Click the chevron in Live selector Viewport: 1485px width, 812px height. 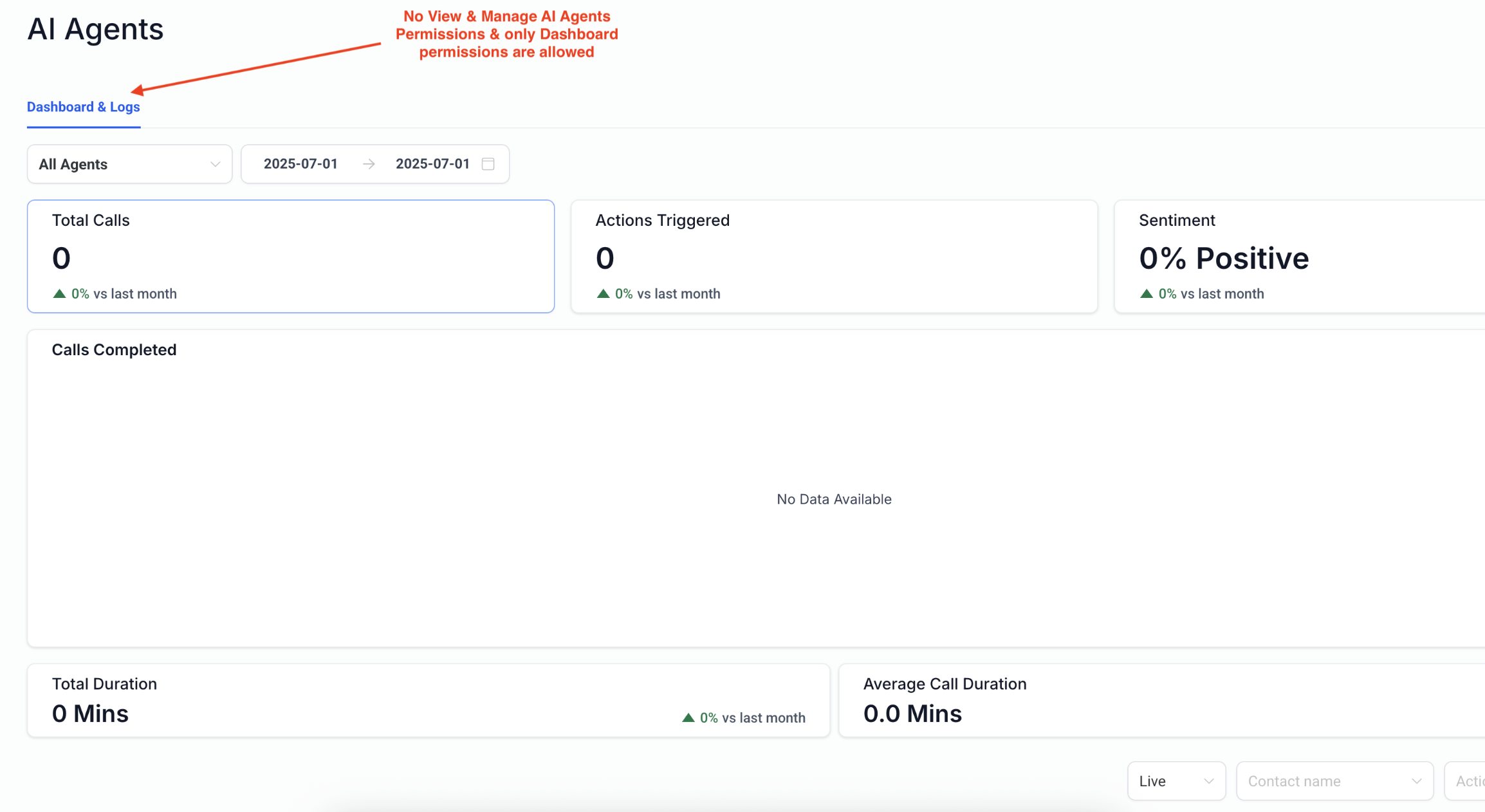[1208, 782]
